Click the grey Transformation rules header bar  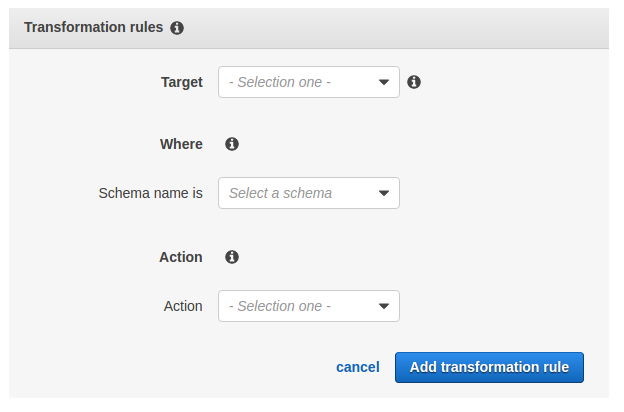400,28
